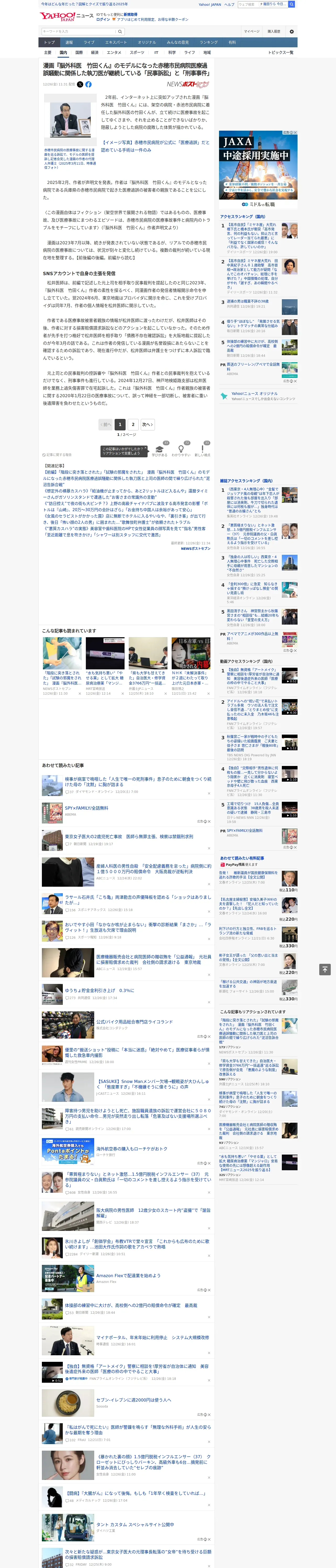Open the 【SASUKE】Snow Man article link
Screen dimensions: 336x1568
click(x=153, y=1084)
